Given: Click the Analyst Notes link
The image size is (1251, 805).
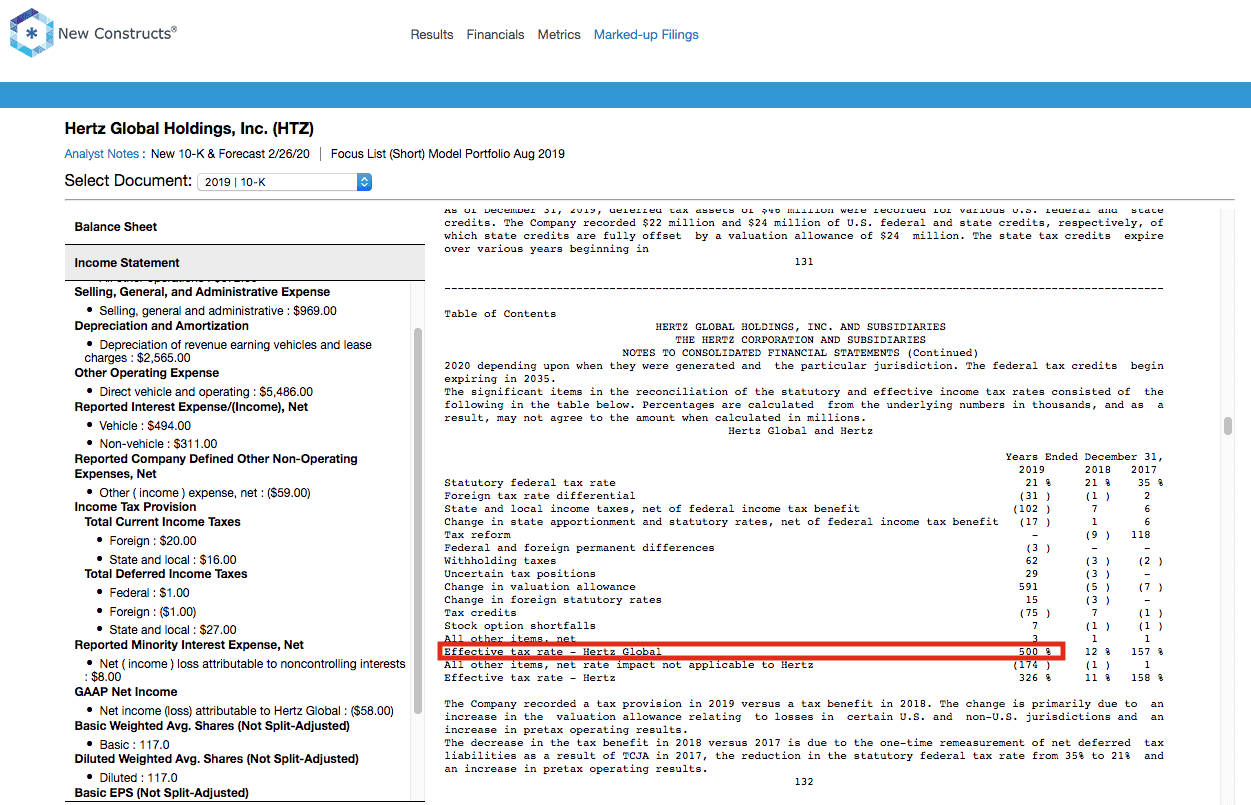Looking at the screenshot, I should tap(102, 154).
